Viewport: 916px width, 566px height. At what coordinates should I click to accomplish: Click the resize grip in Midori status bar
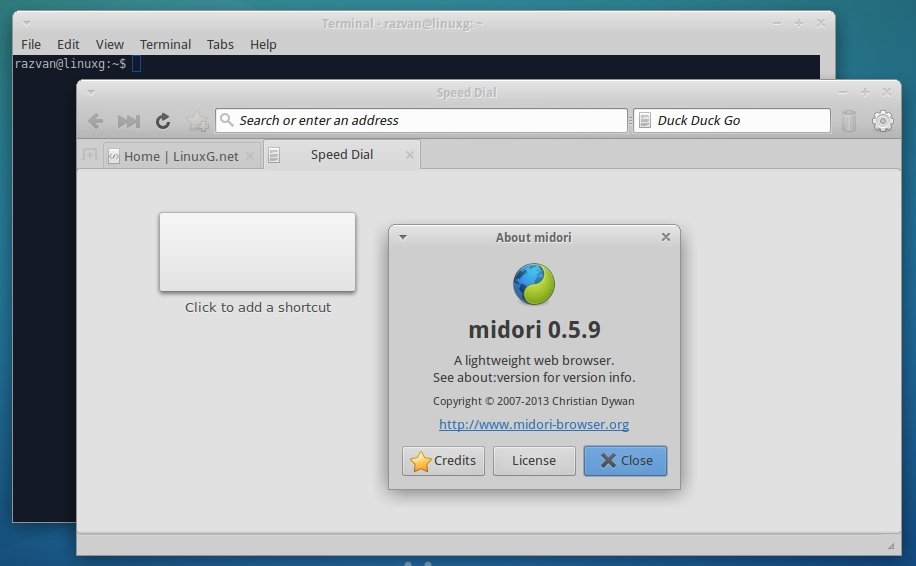(x=891, y=546)
